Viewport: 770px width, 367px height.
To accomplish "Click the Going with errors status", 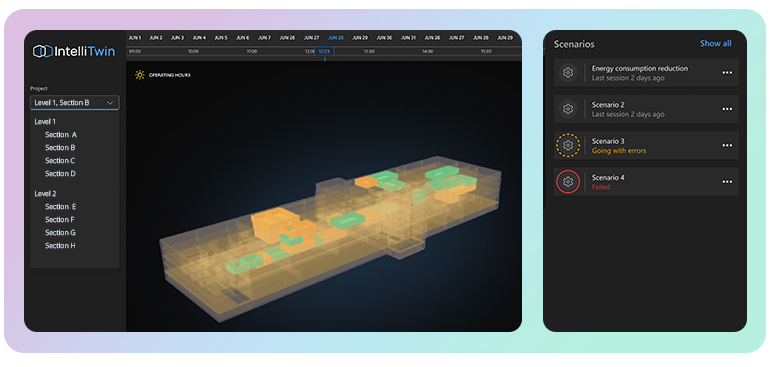I will pos(619,151).
